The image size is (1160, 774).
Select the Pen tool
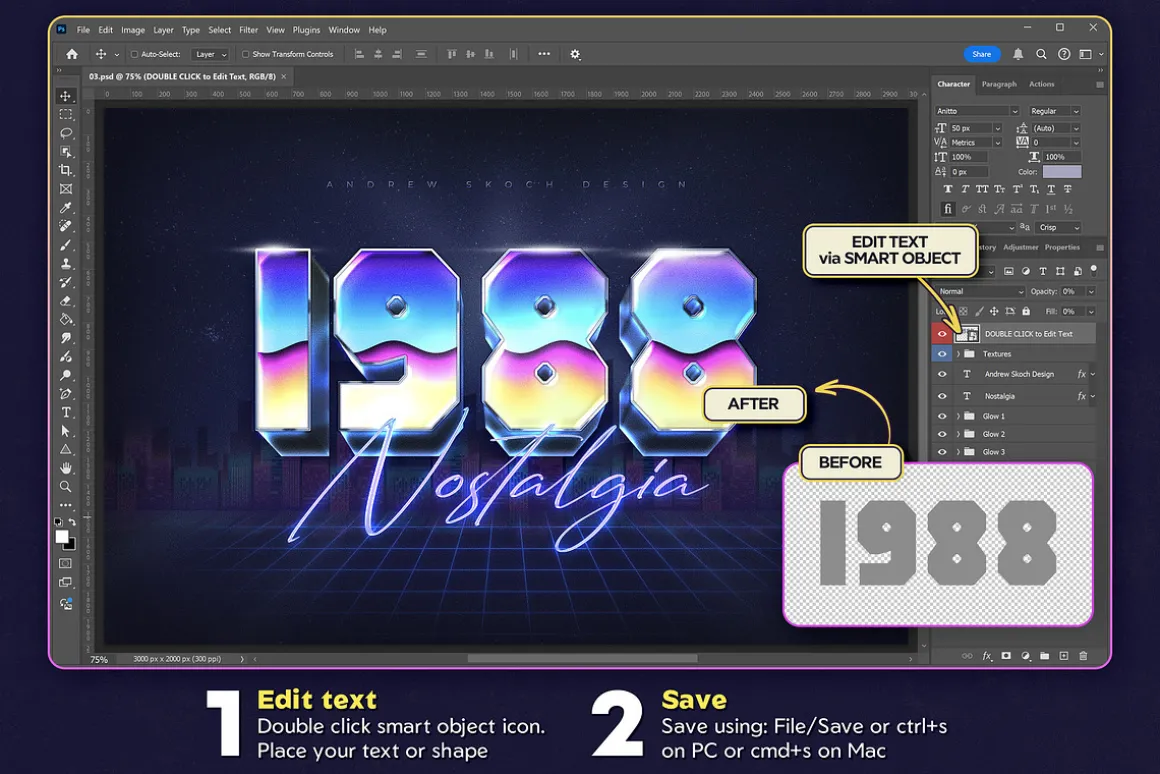coord(66,394)
